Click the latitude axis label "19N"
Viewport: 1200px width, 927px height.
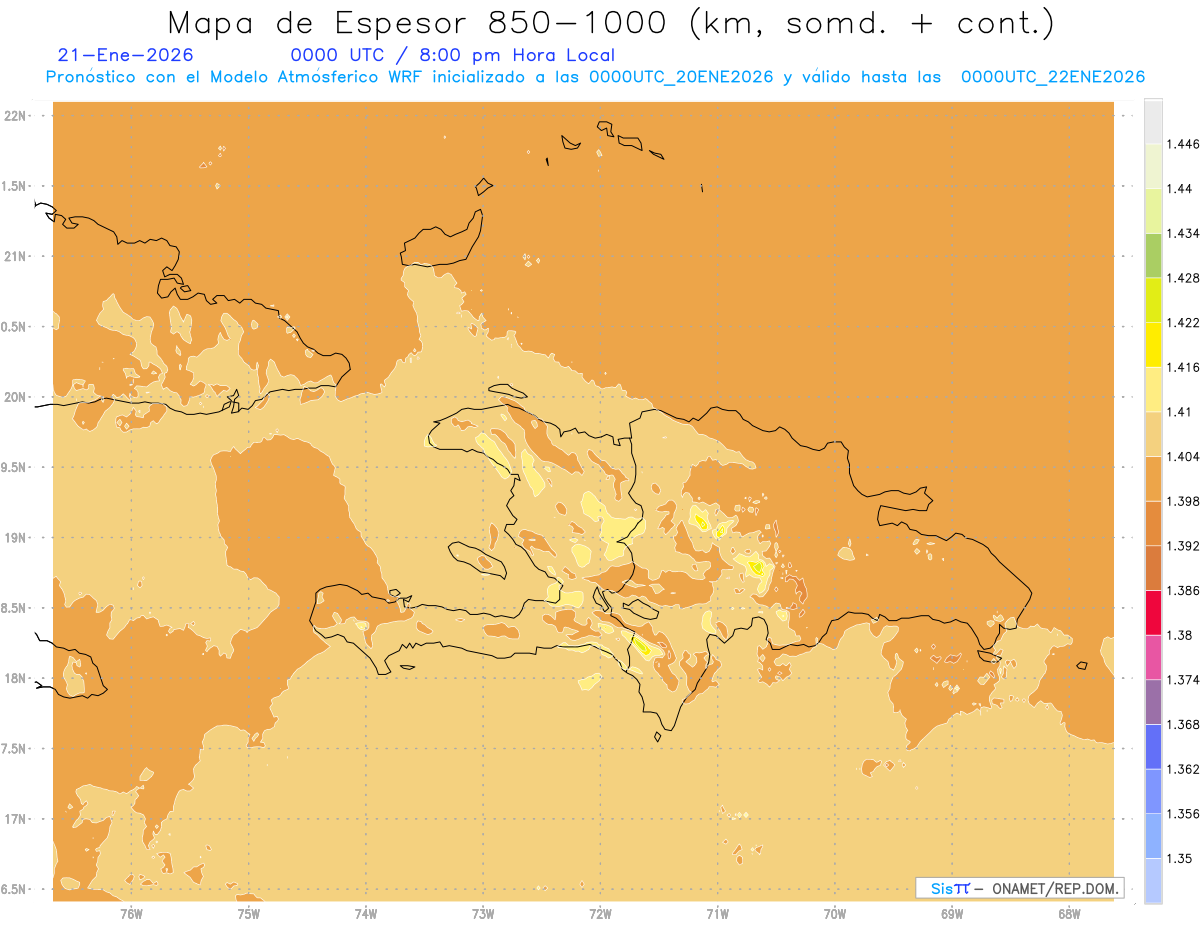tap(15, 537)
